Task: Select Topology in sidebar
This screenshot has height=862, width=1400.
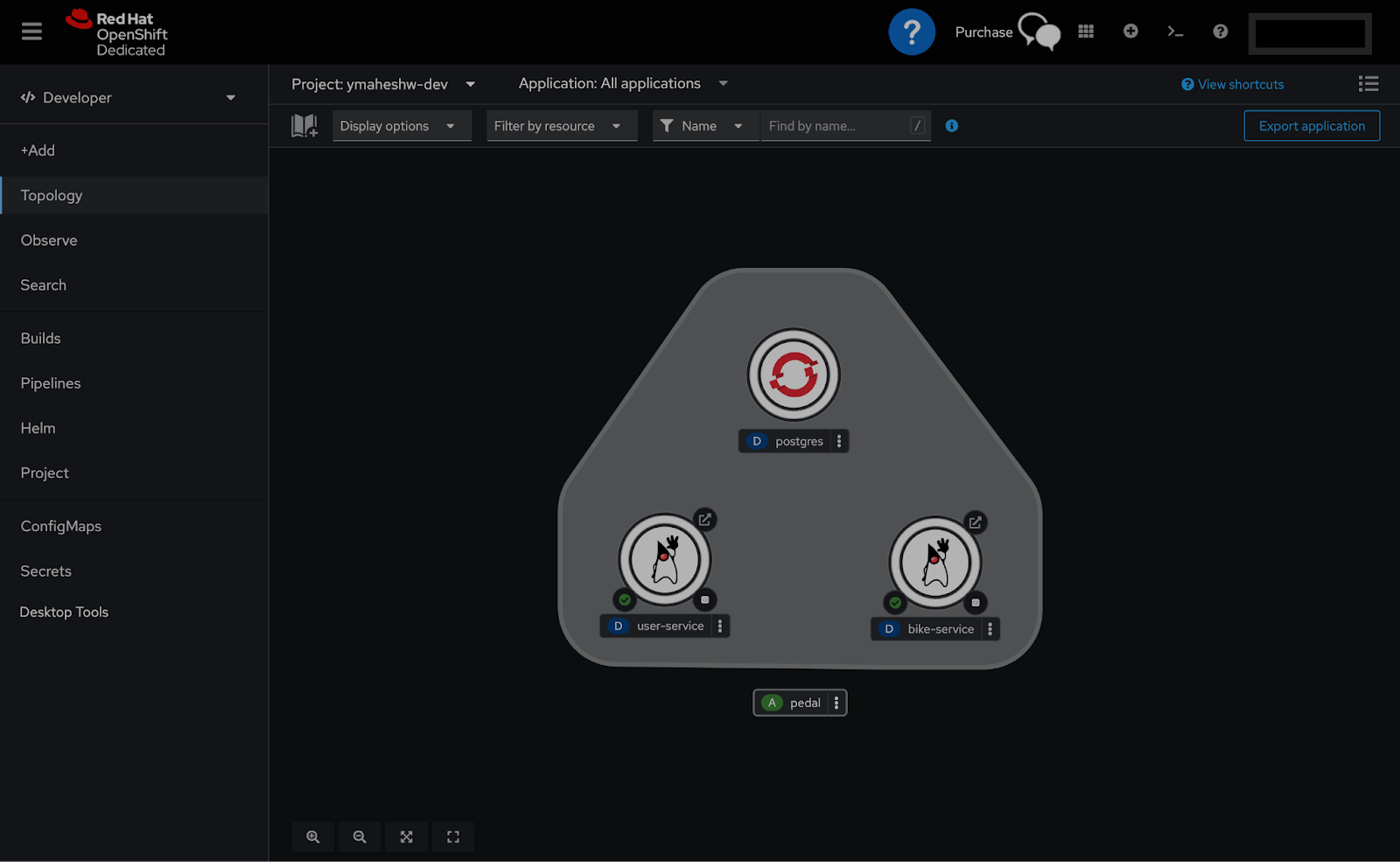Action: tap(134, 195)
